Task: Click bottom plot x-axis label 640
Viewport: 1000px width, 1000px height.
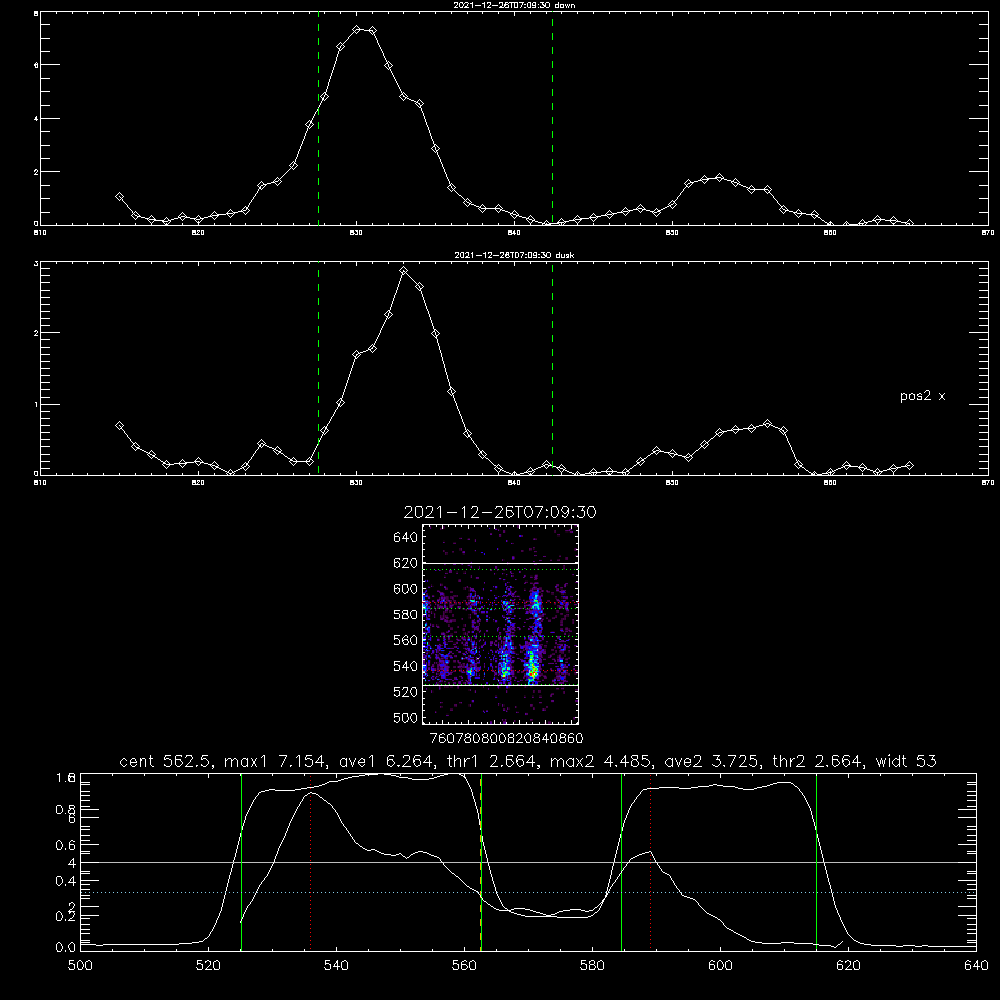Action: point(976,966)
